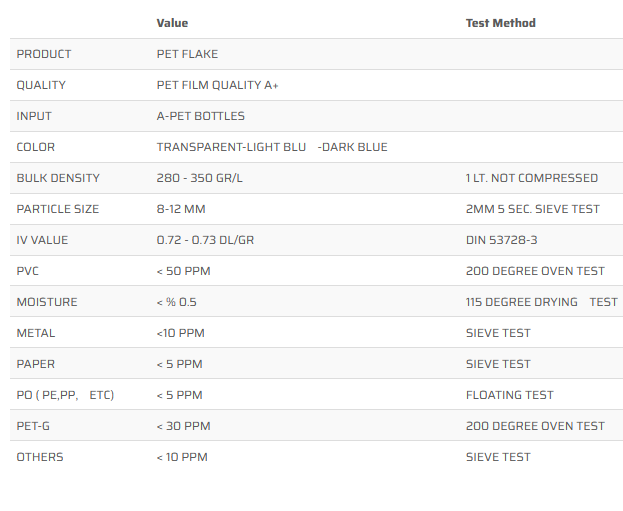Select the PET FILM QUALITY A+ text
The image size is (623, 511).
(x=217, y=85)
